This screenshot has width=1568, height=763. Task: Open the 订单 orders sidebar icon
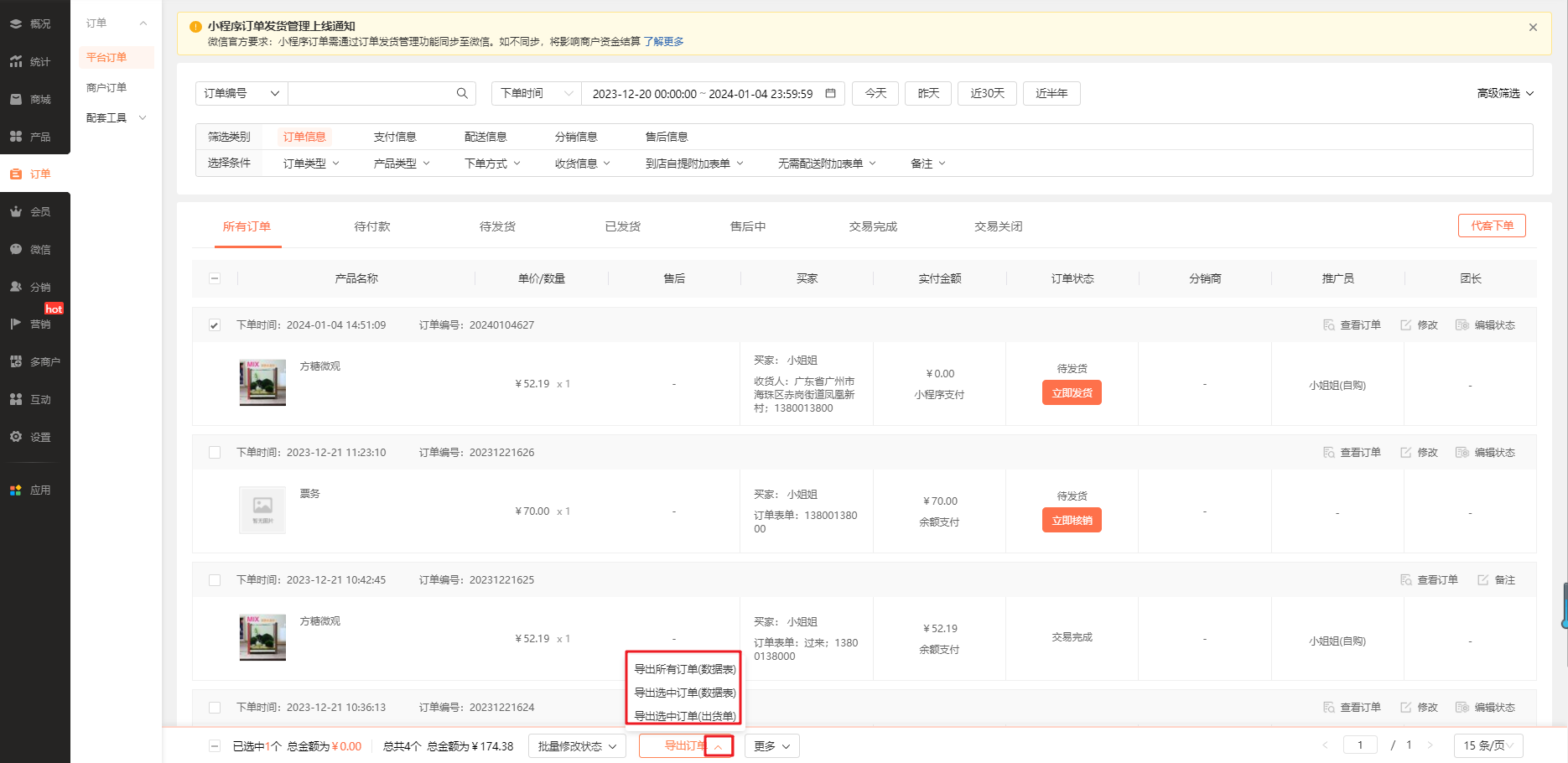[16, 174]
